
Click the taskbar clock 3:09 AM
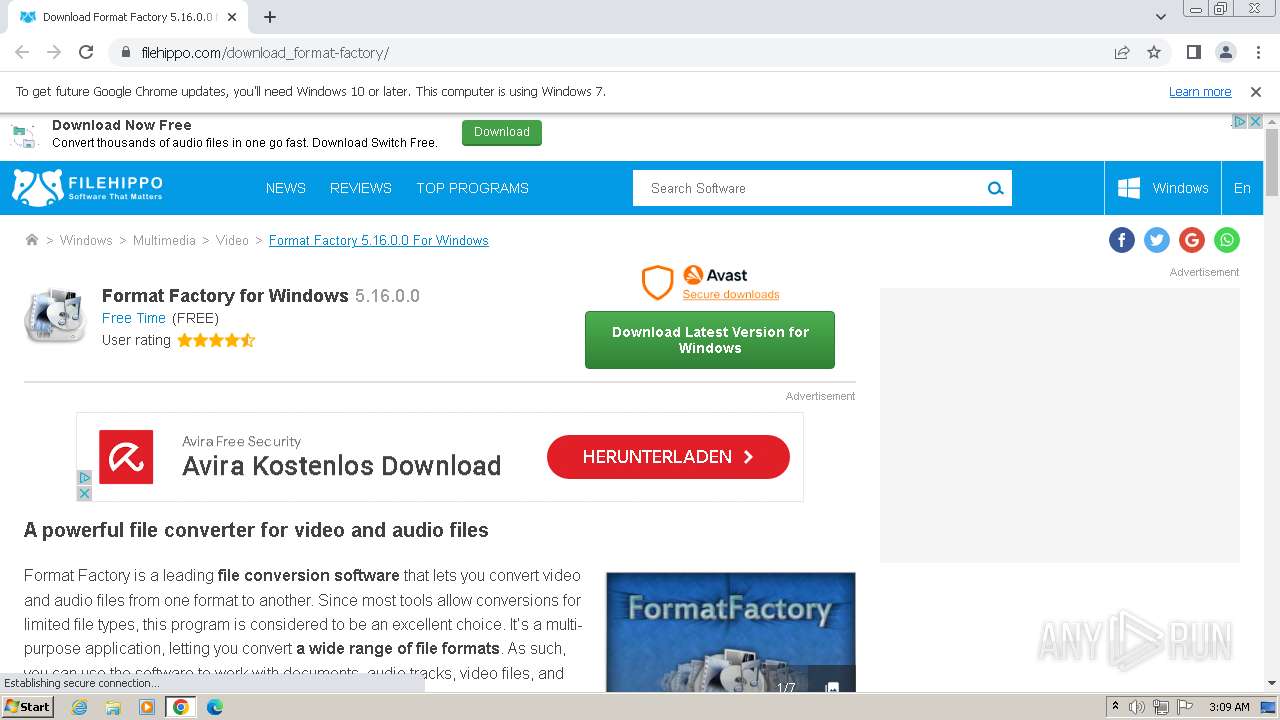tap(1229, 707)
